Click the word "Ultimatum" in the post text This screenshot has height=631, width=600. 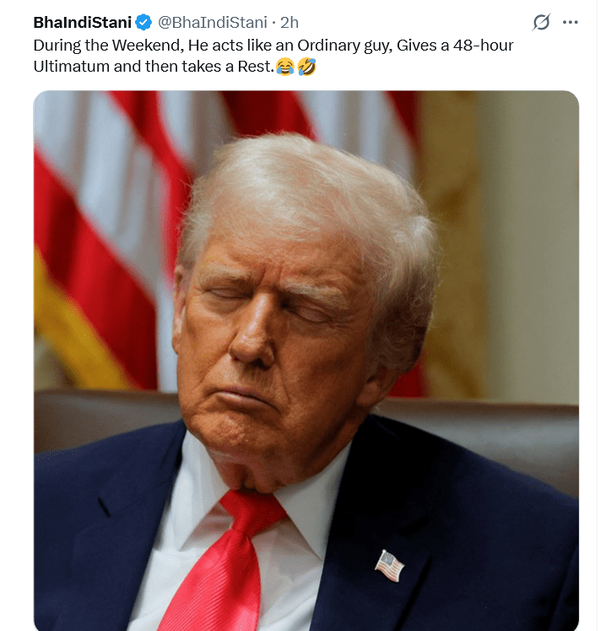[71, 66]
